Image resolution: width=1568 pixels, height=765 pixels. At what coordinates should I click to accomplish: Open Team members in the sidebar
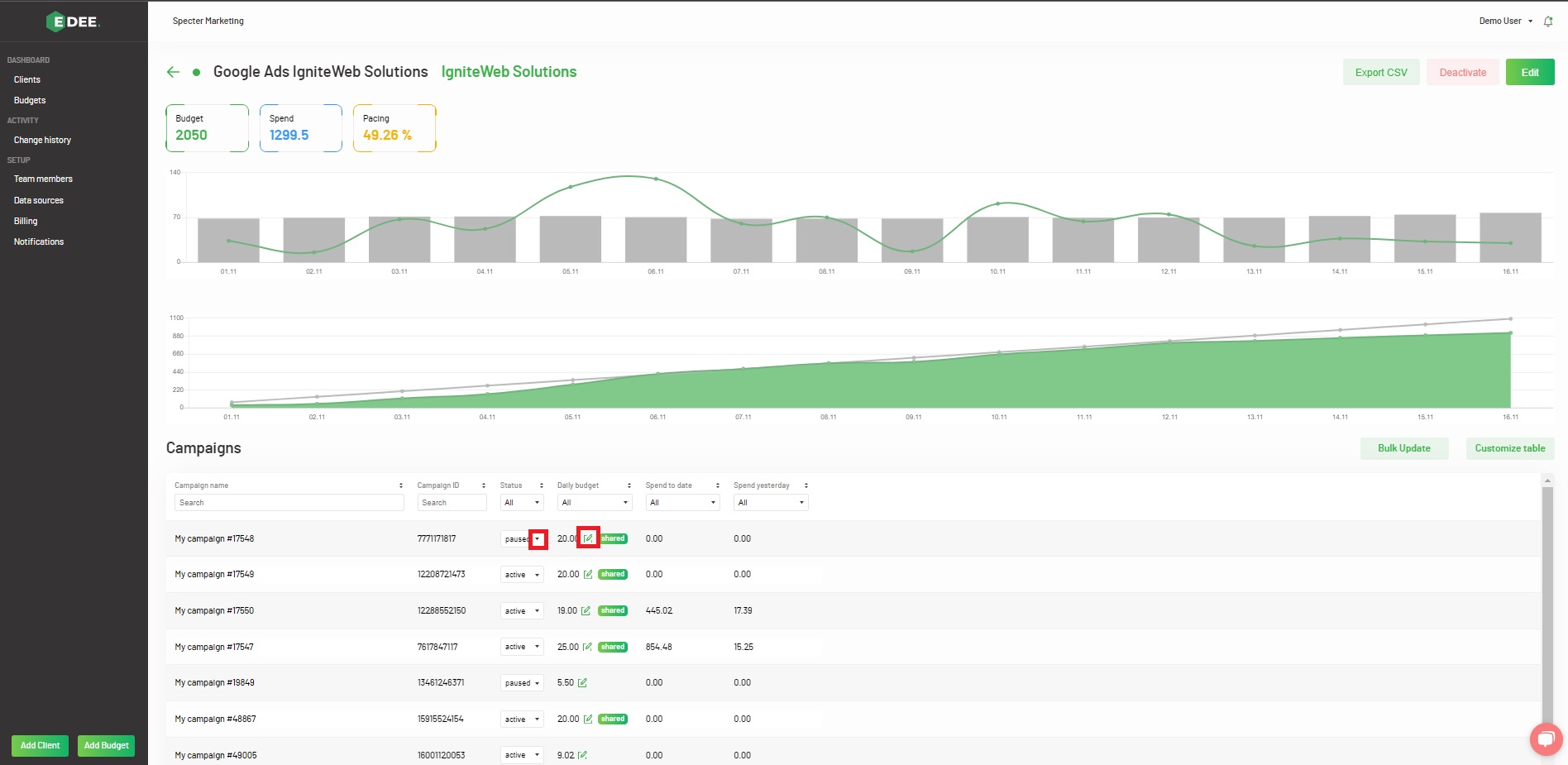43,179
